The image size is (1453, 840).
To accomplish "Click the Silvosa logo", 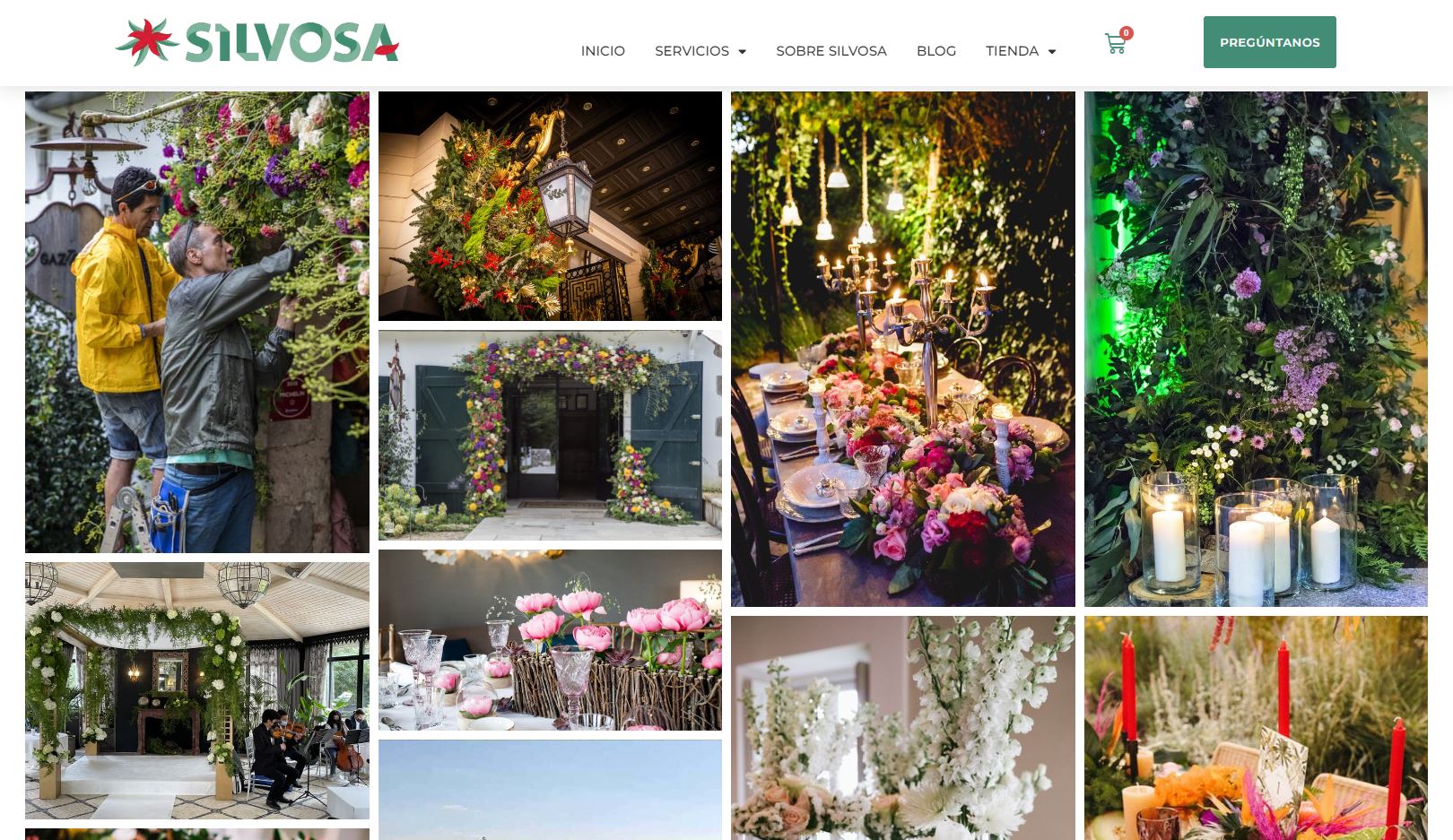I will click(x=257, y=42).
